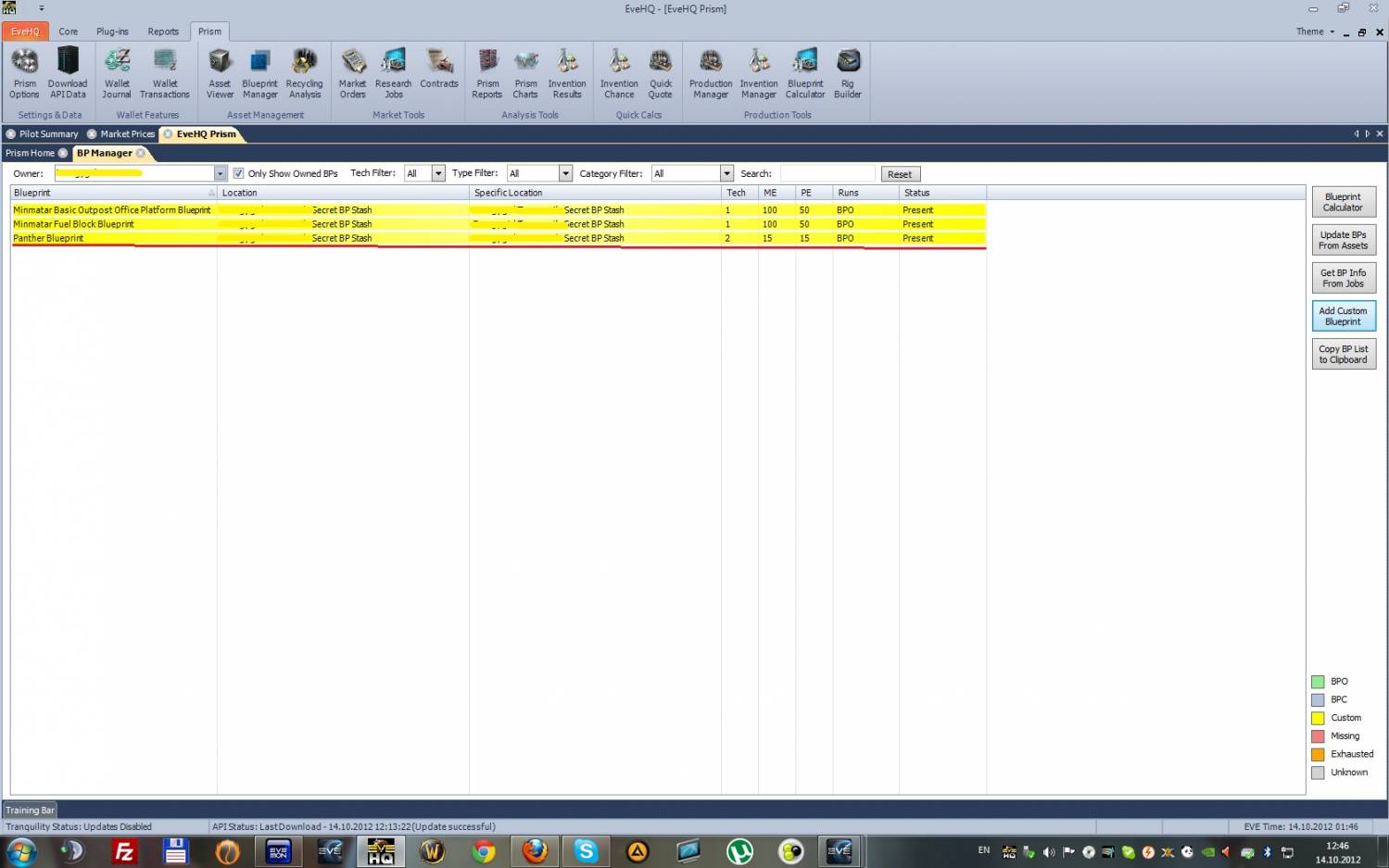This screenshot has height=868, width=1389.
Task: Open the Theme dropdown
Action: pos(1315,31)
